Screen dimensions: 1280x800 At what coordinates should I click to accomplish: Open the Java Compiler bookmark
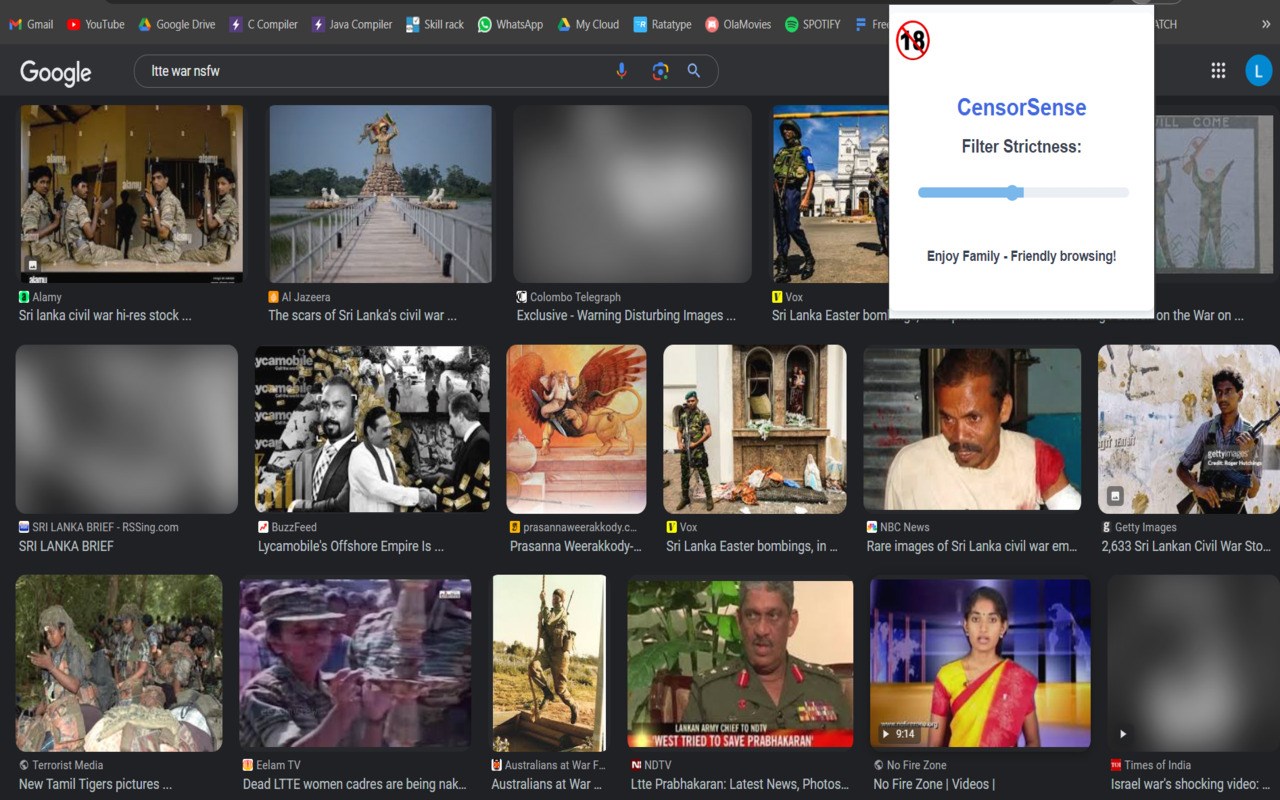coord(352,24)
